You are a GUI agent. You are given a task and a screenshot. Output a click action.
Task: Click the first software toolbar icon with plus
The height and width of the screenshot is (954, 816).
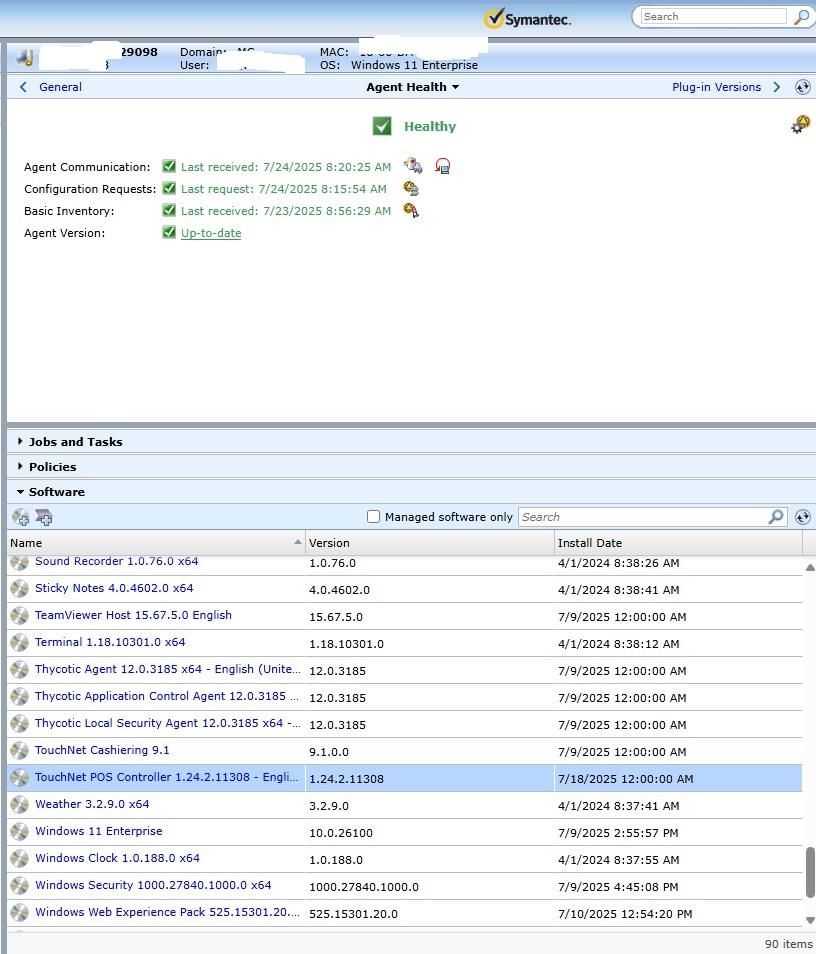pos(21,517)
